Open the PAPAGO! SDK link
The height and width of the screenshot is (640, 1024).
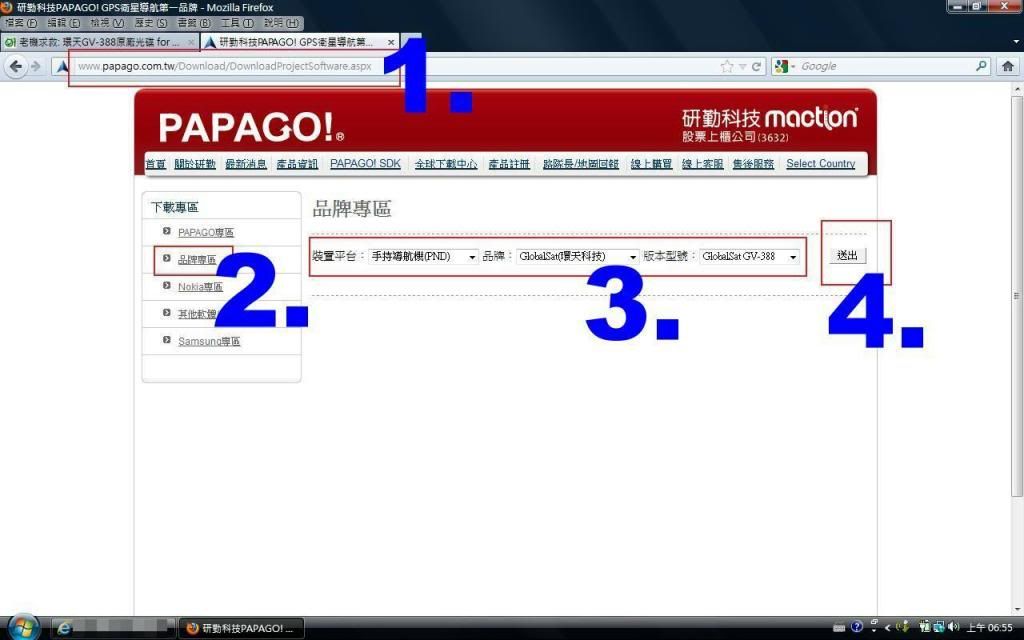[365, 164]
